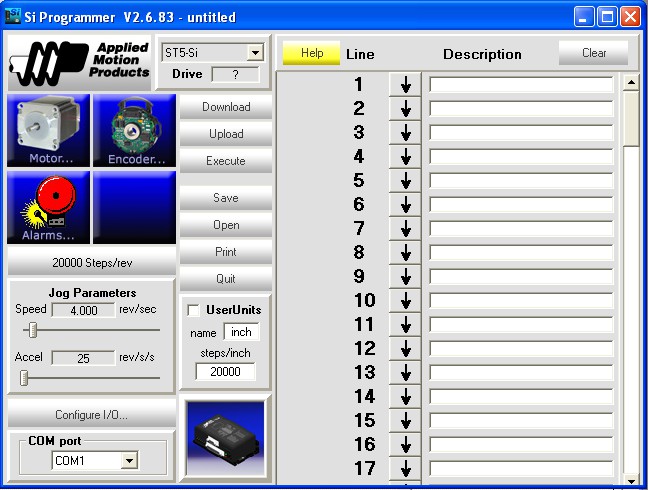Enable the UserUnits checkbox
Screen dimensions: 648x490
[x=193, y=310]
